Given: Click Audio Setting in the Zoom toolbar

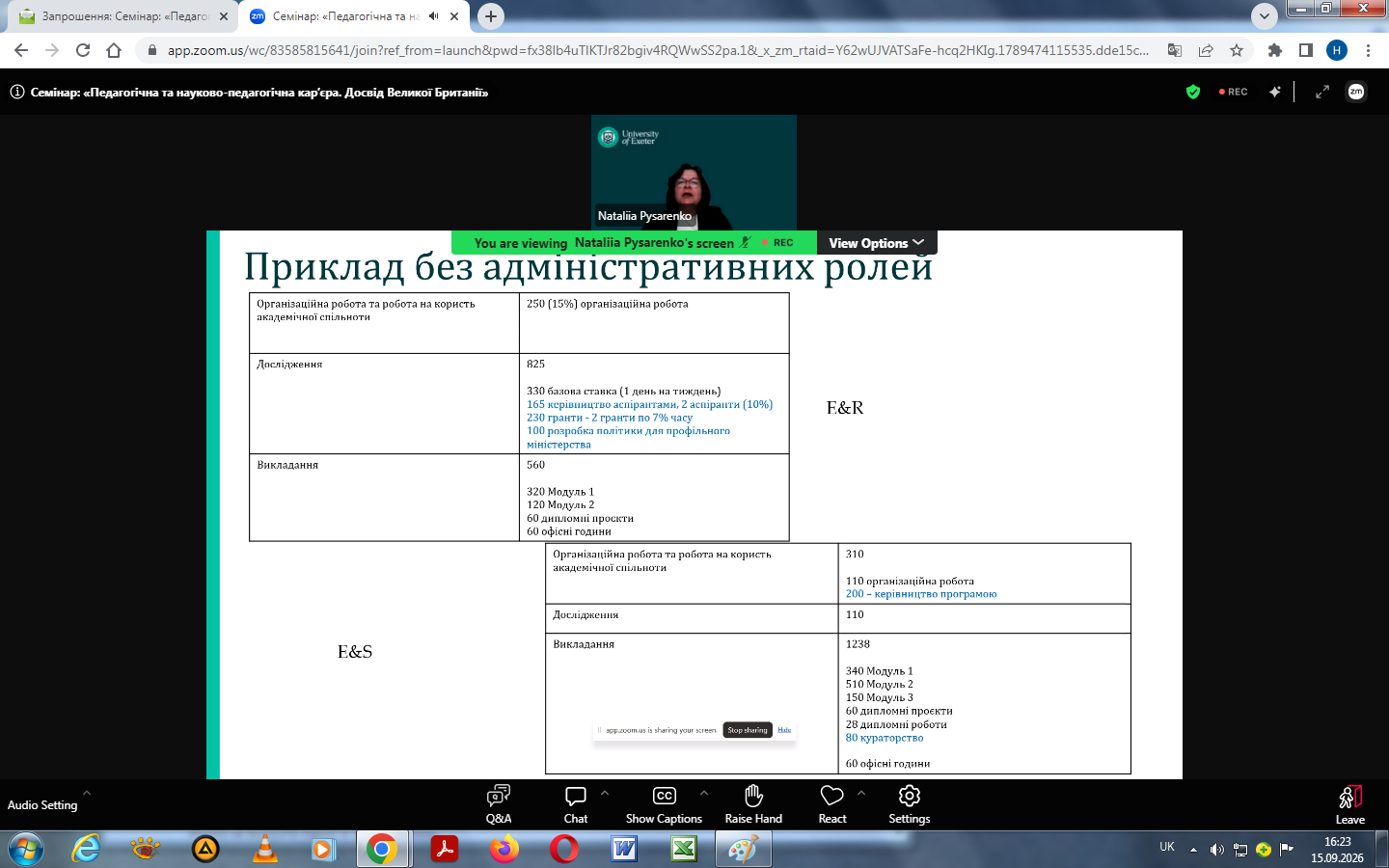Looking at the screenshot, I should tap(42, 805).
